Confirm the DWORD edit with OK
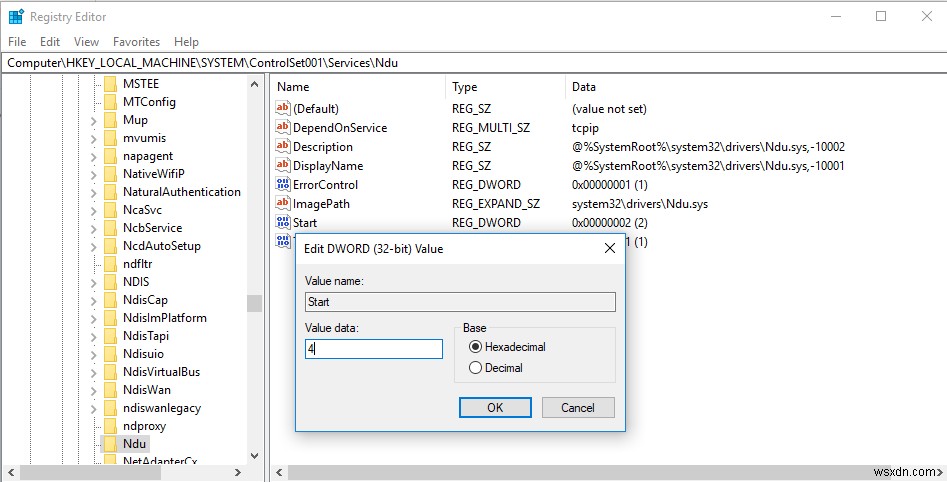 pos(495,408)
